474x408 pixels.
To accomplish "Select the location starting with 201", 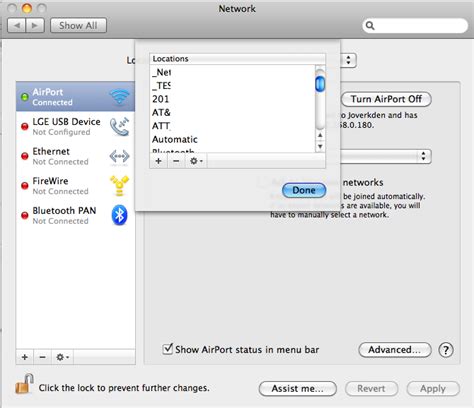I will 232,99.
